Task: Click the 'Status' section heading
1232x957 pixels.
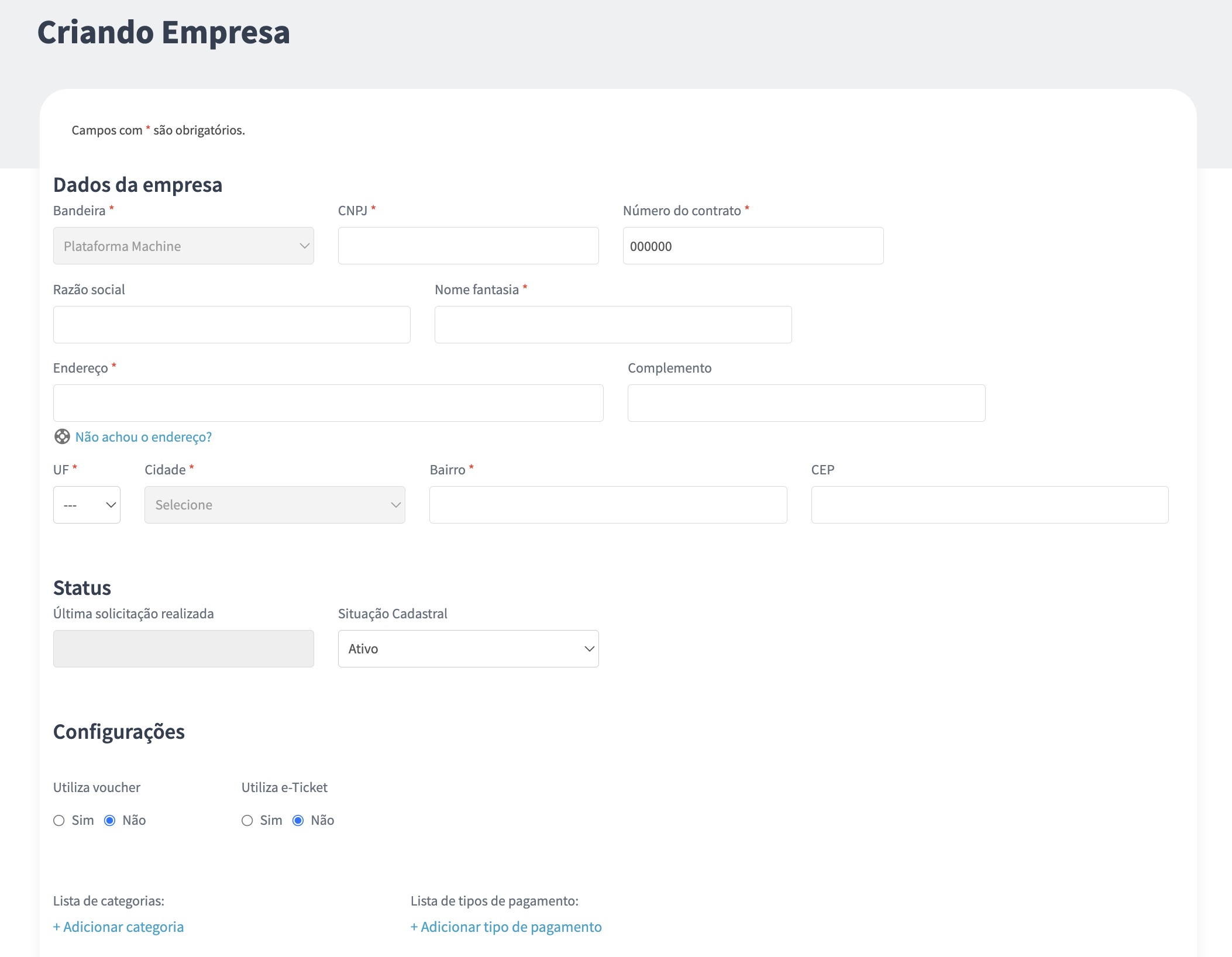Action: coord(82,588)
